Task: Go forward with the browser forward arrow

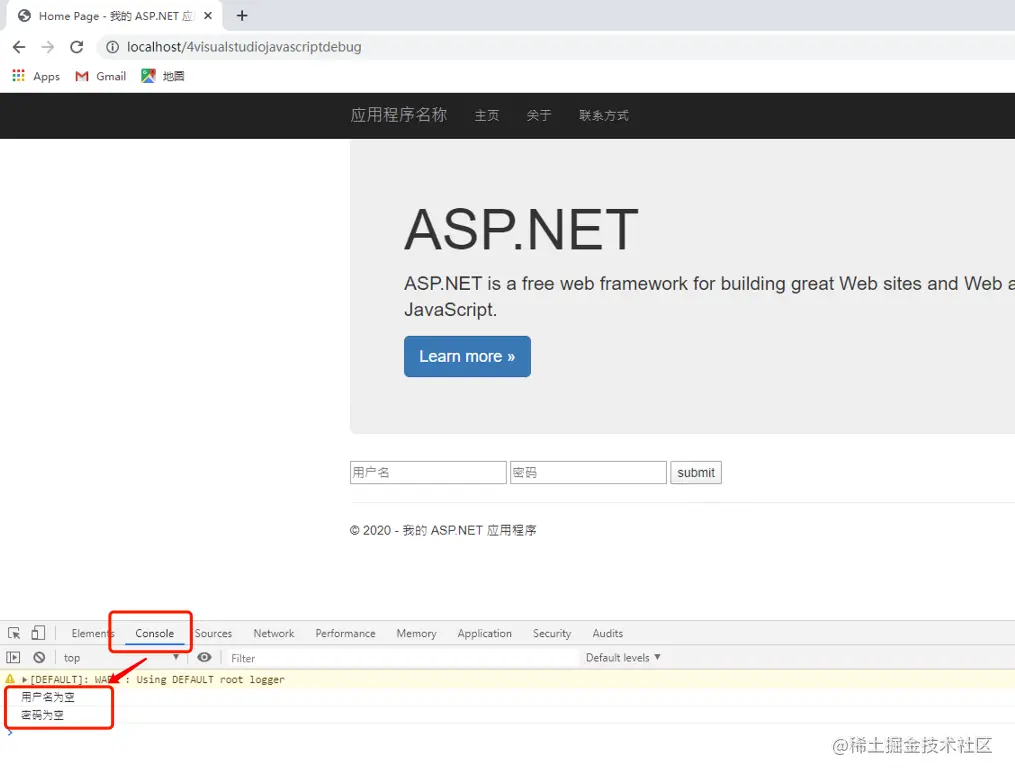Action: (48, 47)
